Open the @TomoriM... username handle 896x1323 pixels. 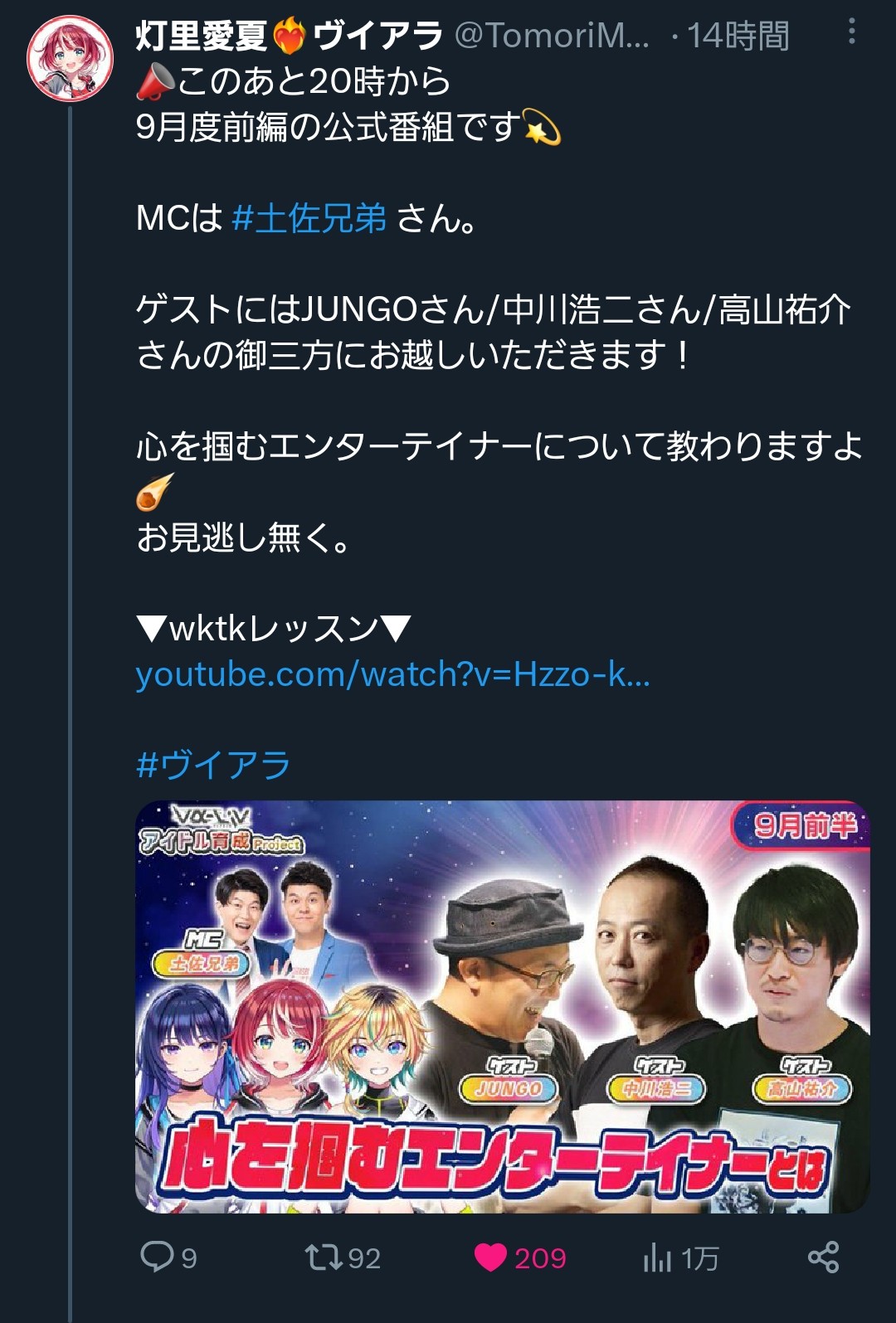[x=553, y=36]
